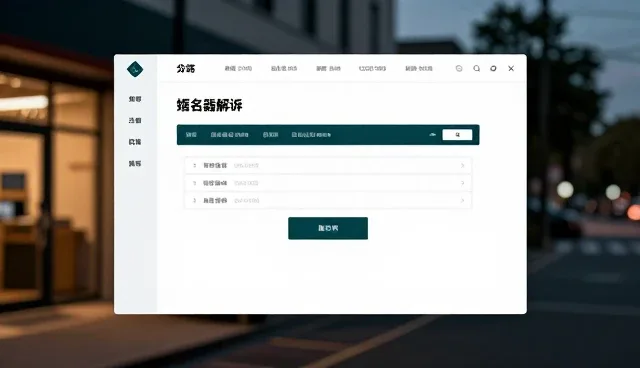Image resolution: width=640 pixels, height=368 pixels.
Task: Close the window with the X icon
Action: coord(511,69)
